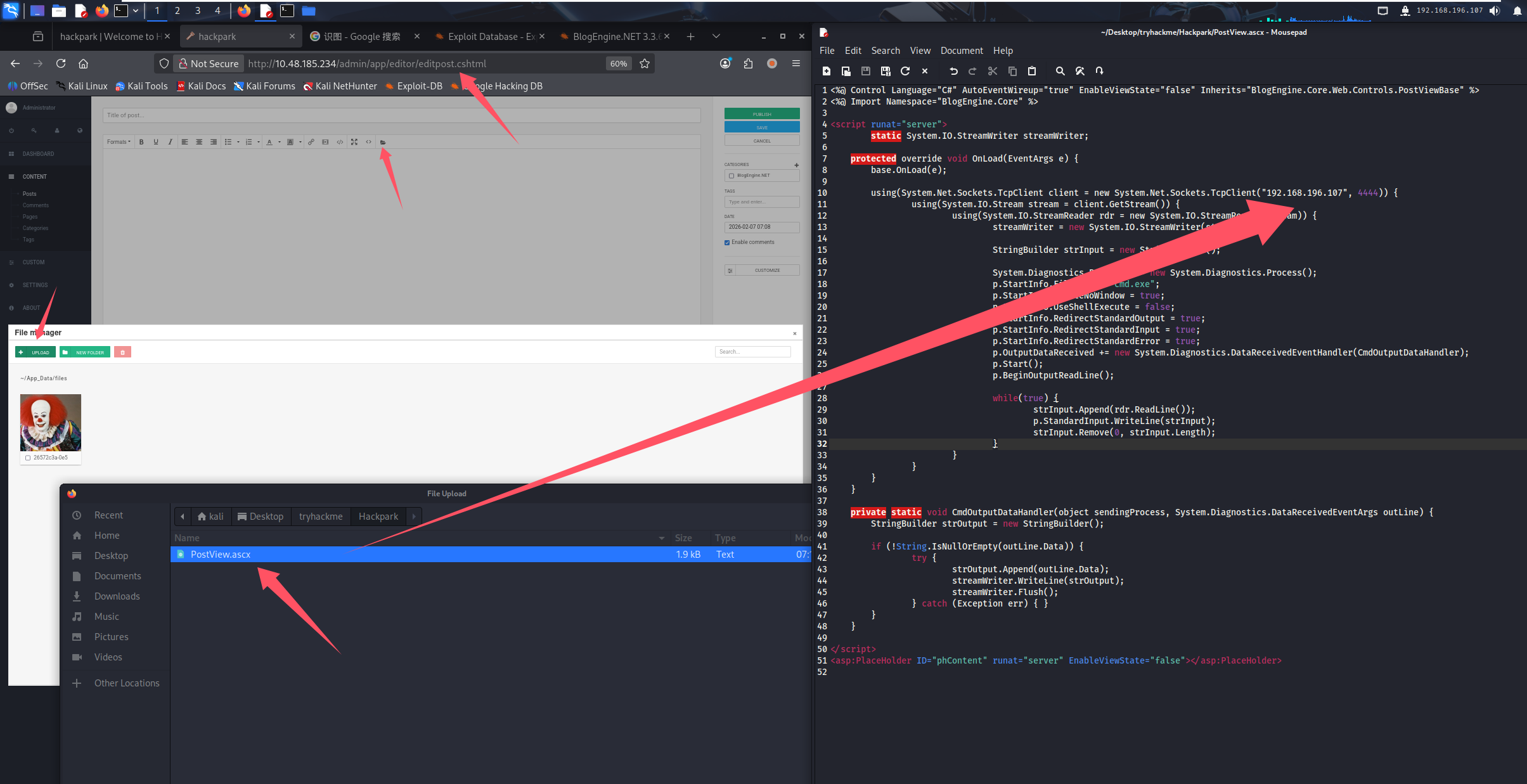Click the Save As toolbar icon
The image size is (1527, 784).
point(886,71)
